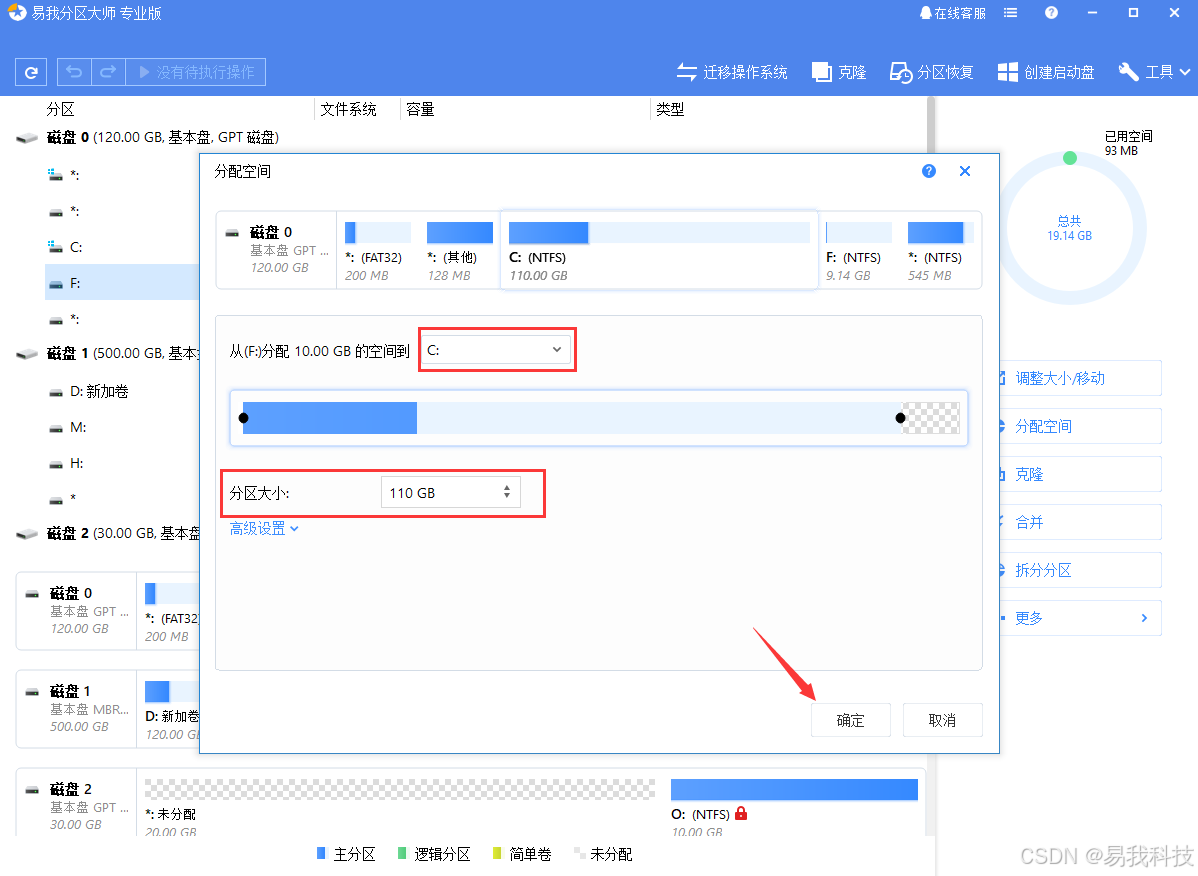Click the Type (类型) column header
Screen dimensions: 1198x876
click(670, 109)
